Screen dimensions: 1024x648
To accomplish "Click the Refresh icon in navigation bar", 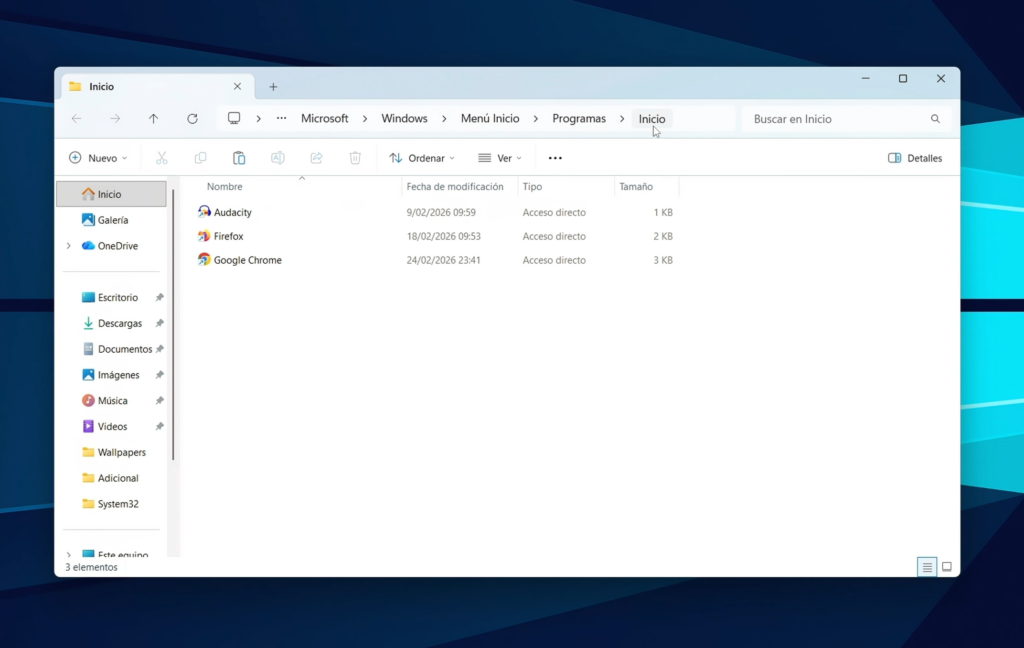I will [192, 118].
